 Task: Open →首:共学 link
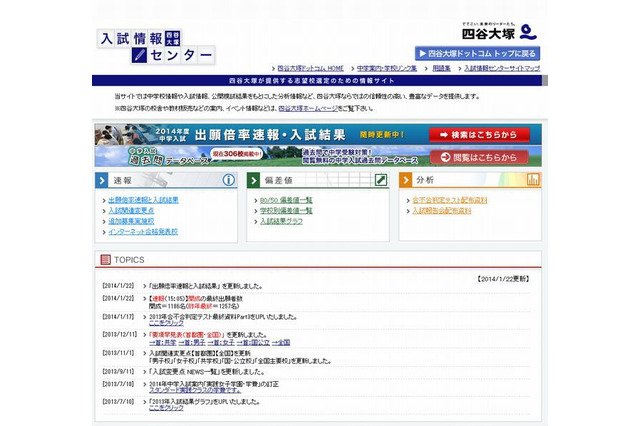click(162, 342)
